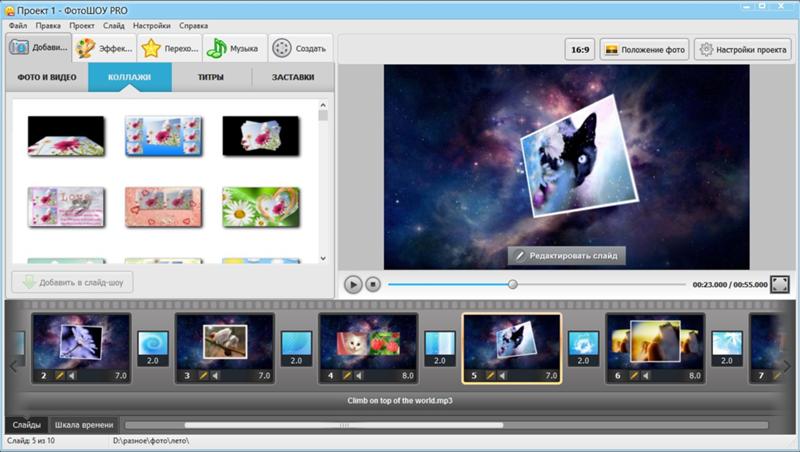Select the Love collage template

(66, 207)
